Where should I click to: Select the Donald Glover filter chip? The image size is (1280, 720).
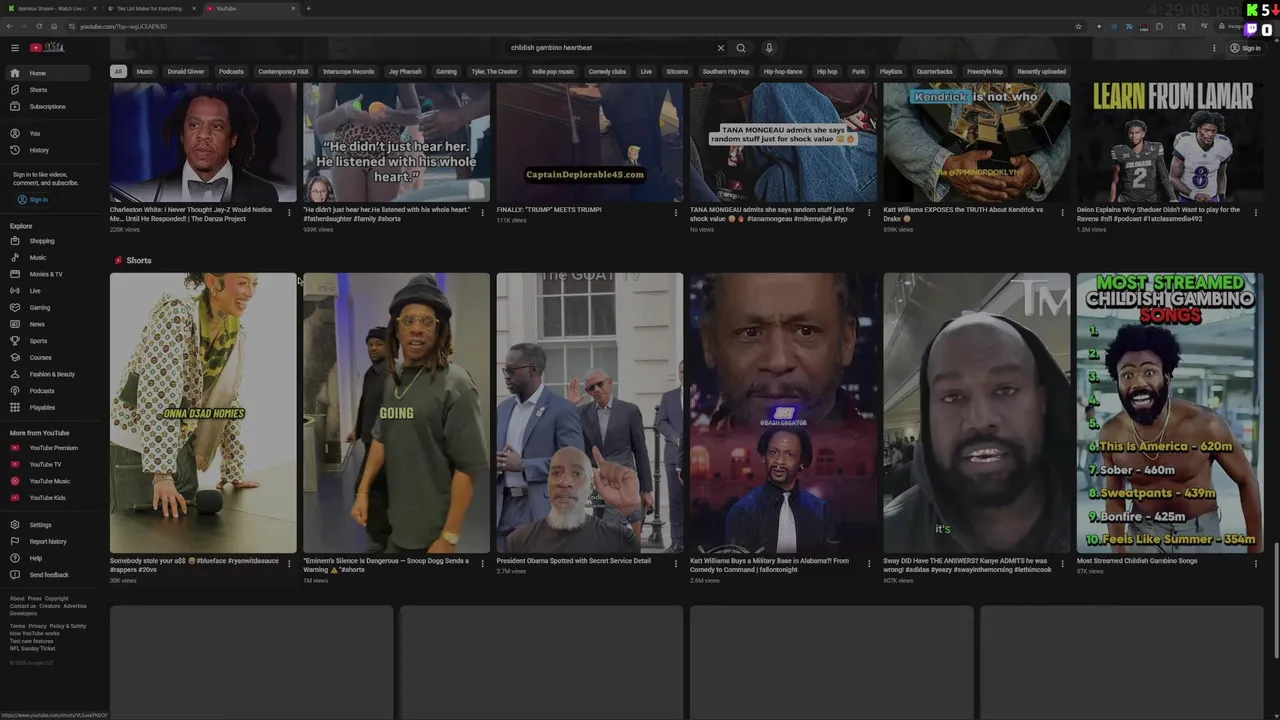coord(186,72)
